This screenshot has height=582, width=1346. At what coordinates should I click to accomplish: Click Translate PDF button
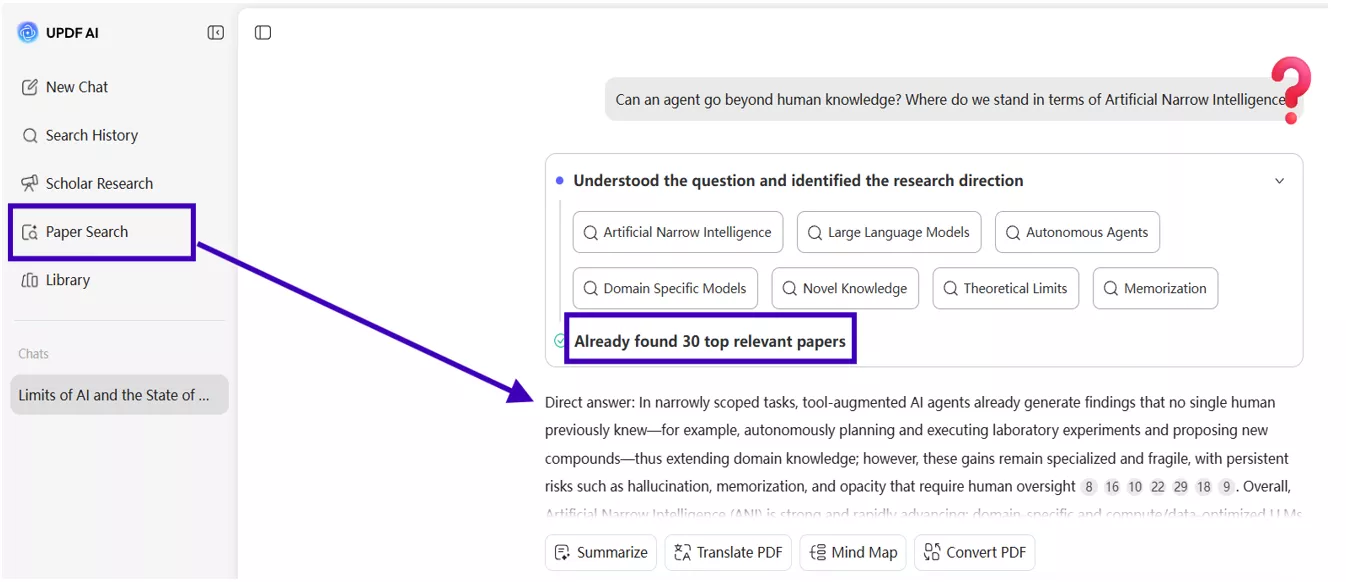coord(728,552)
